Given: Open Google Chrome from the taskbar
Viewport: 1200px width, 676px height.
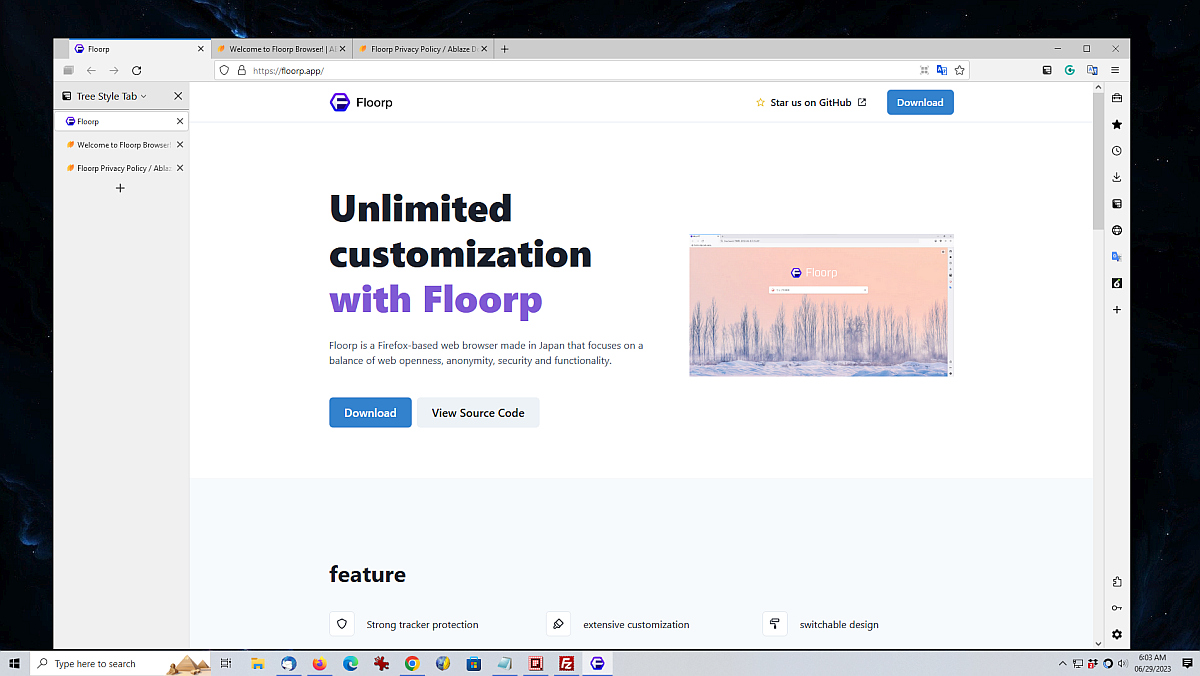Looking at the screenshot, I should [x=412, y=663].
